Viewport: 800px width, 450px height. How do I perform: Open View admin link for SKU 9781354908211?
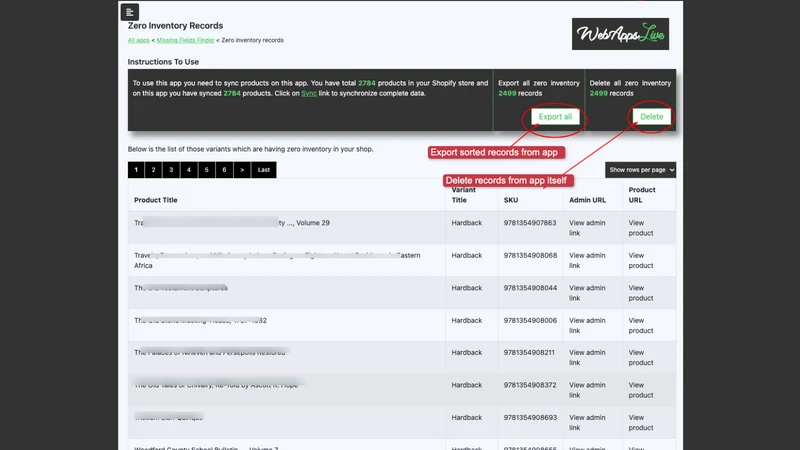click(x=587, y=358)
